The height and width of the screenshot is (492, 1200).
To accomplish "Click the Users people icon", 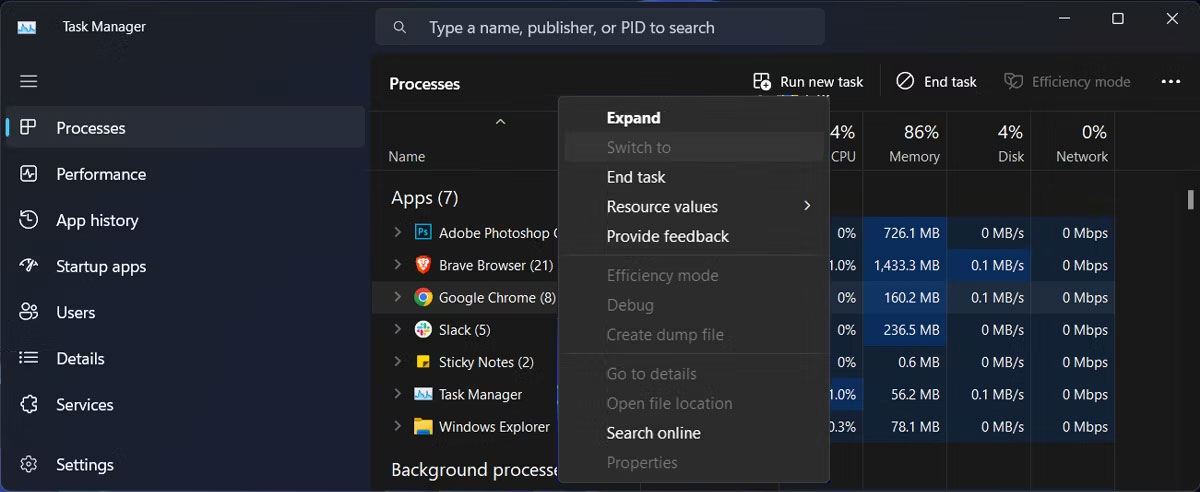I will [28, 312].
